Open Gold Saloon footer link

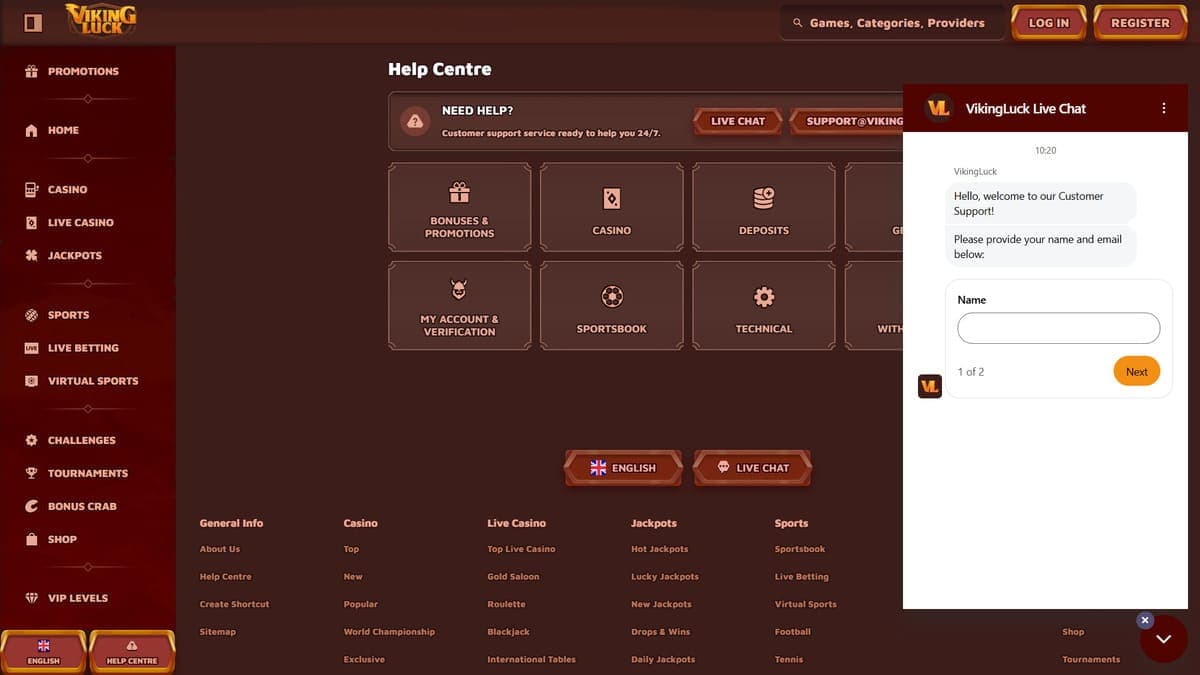coord(513,577)
